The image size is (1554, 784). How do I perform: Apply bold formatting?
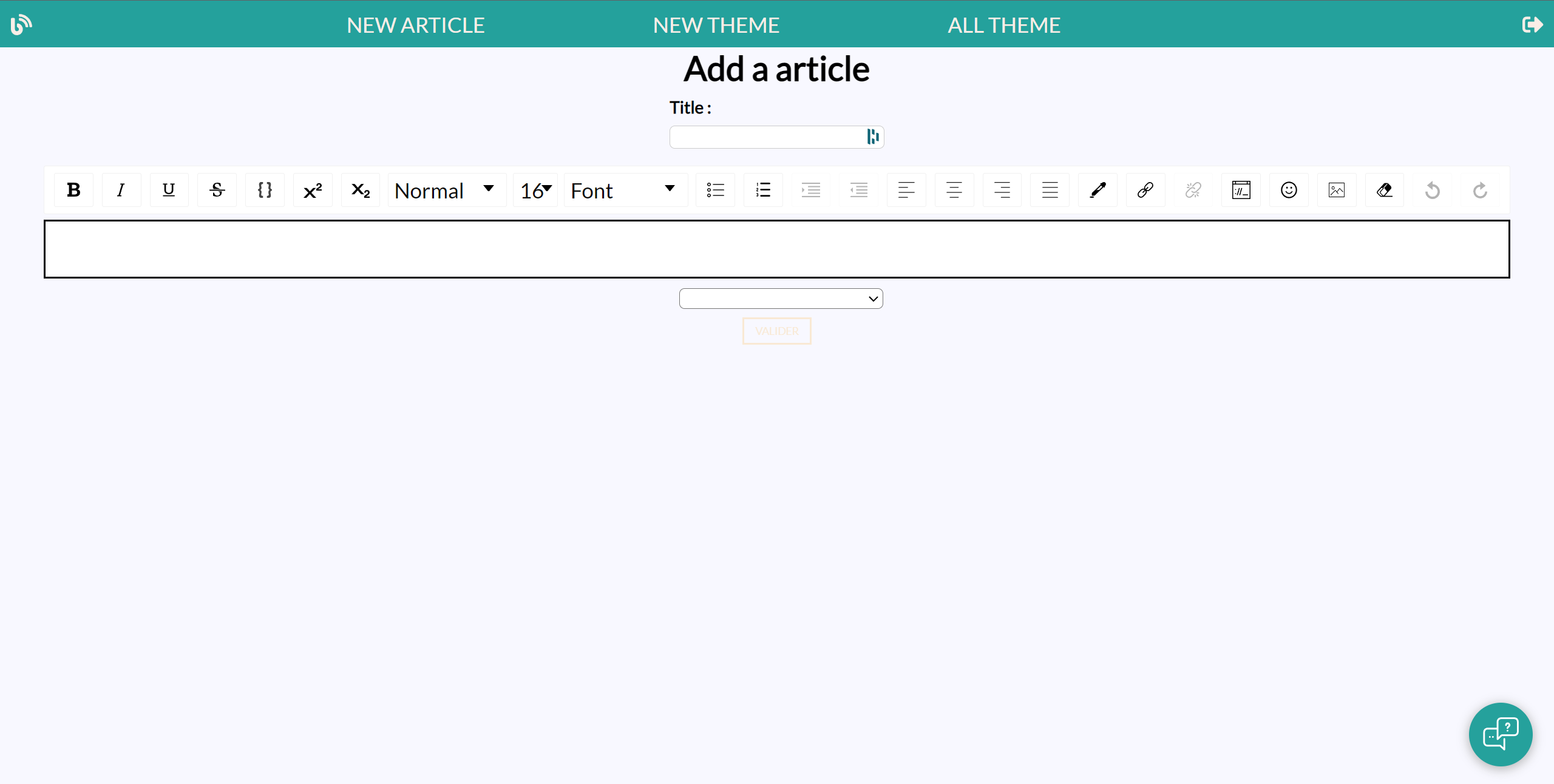point(73,190)
